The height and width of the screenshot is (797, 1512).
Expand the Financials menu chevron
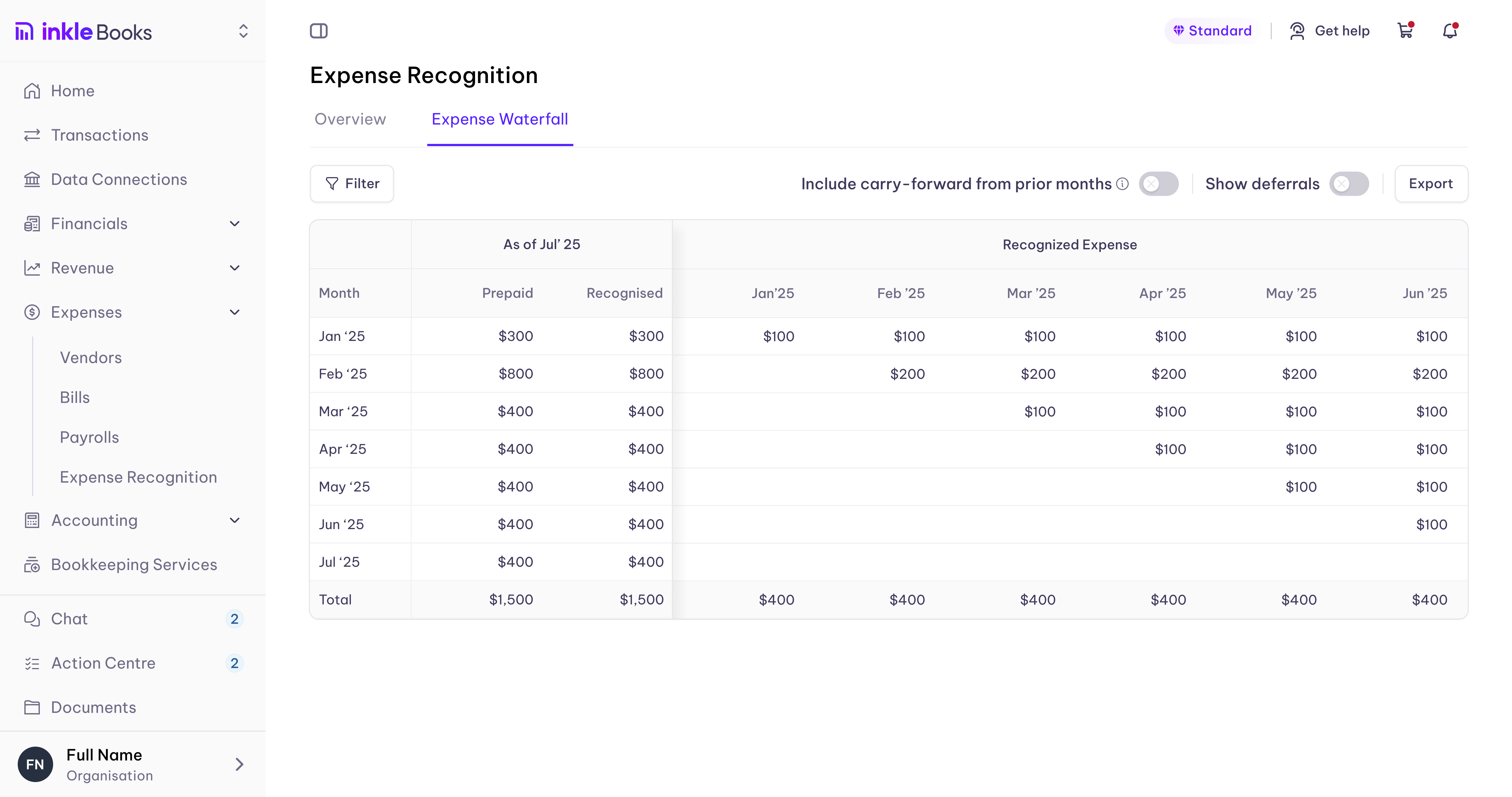coord(234,224)
